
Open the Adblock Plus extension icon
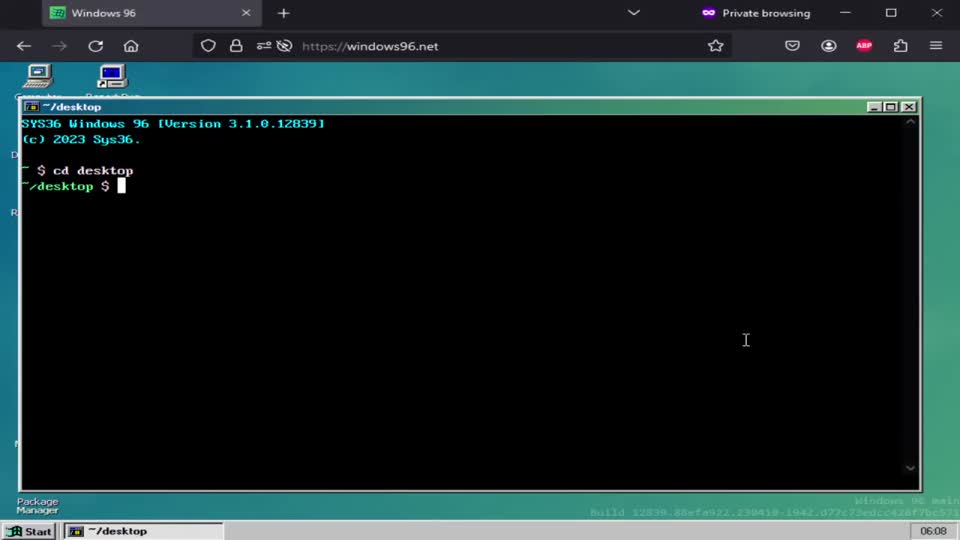pos(864,46)
